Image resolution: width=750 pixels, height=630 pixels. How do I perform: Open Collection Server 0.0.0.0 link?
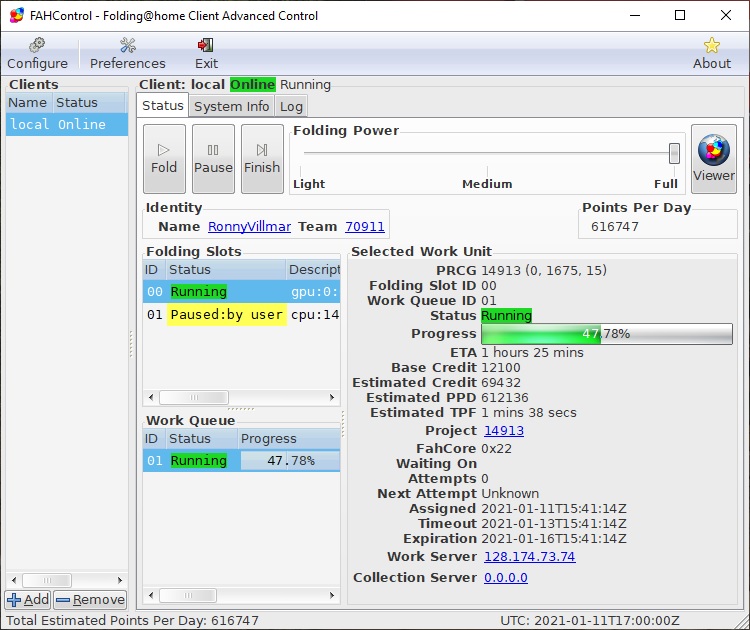pyautogui.click(x=506, y=577)
